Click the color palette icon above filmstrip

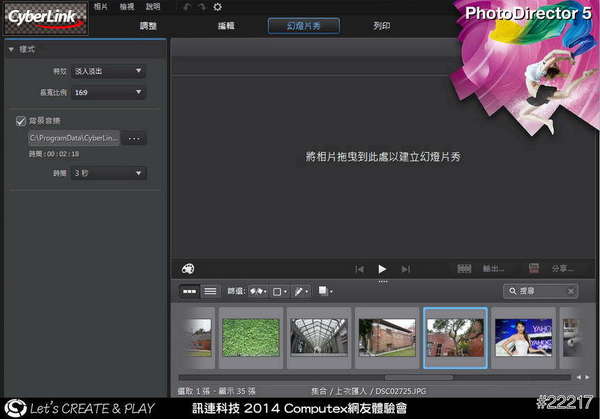(x=188, y=268)
